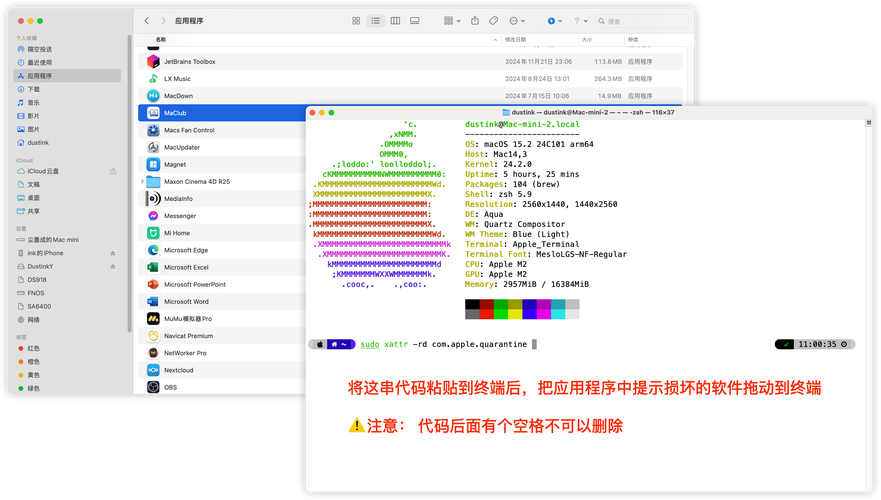Click the Finder back navigation arrow
The width and height of the screenshot is (881, 500).
tap(147, 20)
